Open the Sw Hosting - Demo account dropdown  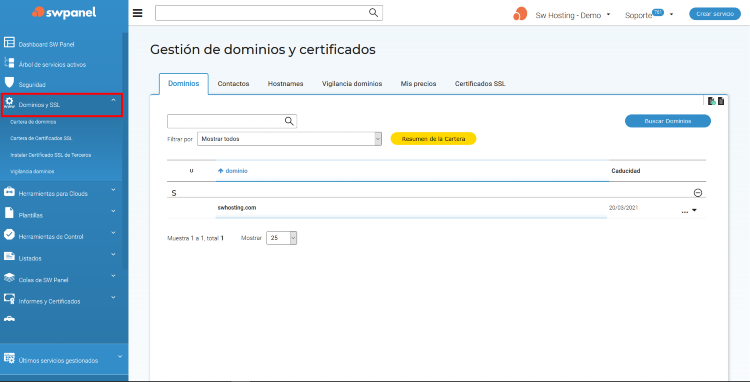click(x=608, y=14)
